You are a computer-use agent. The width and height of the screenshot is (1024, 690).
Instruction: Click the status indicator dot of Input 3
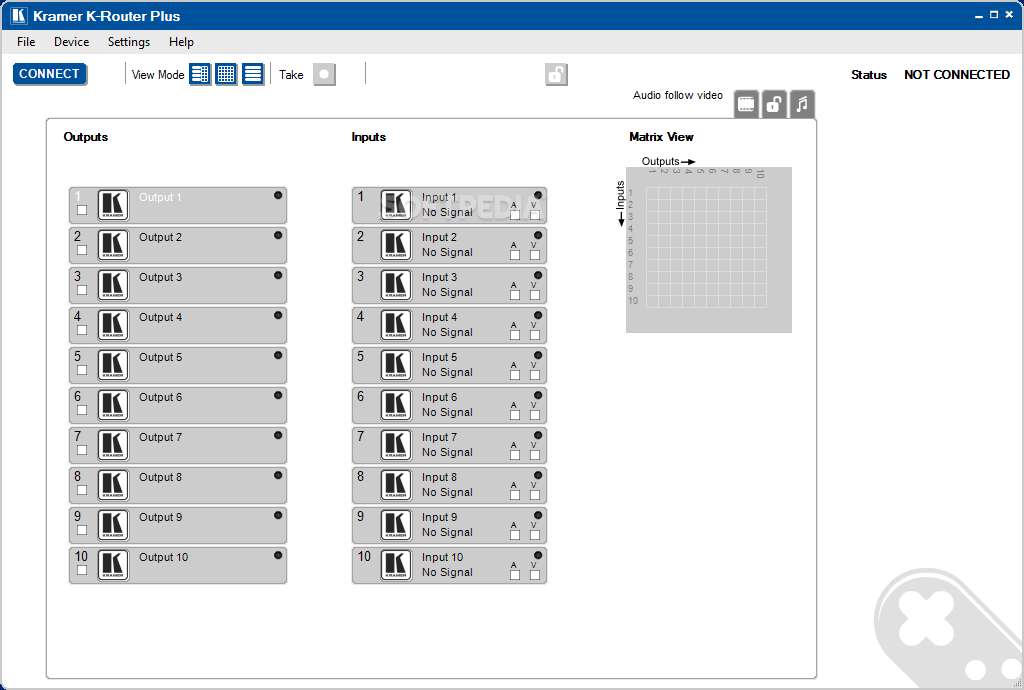[x=538, y=275]
